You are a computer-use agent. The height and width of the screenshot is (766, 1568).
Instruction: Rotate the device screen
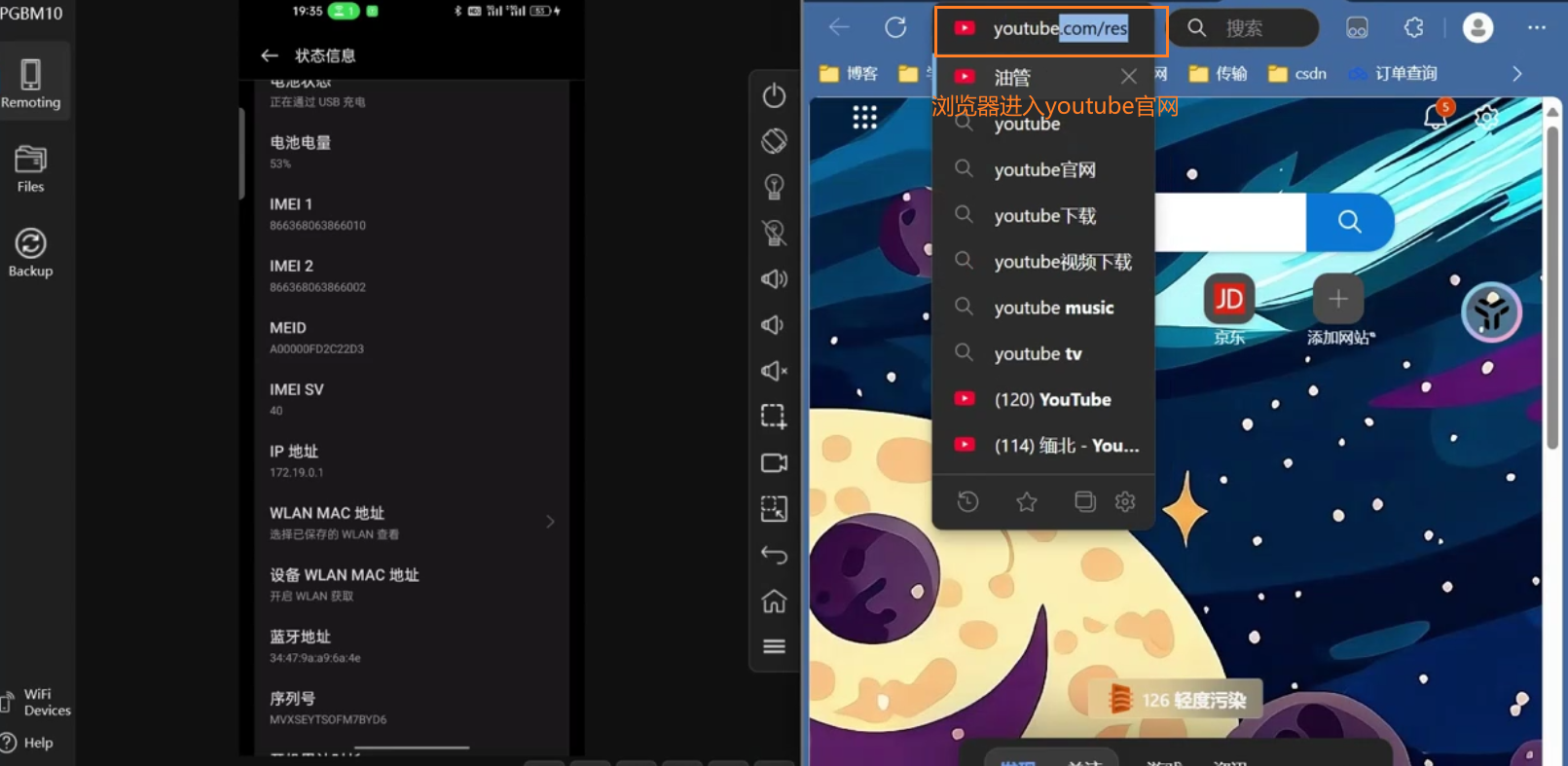point(774,141)
